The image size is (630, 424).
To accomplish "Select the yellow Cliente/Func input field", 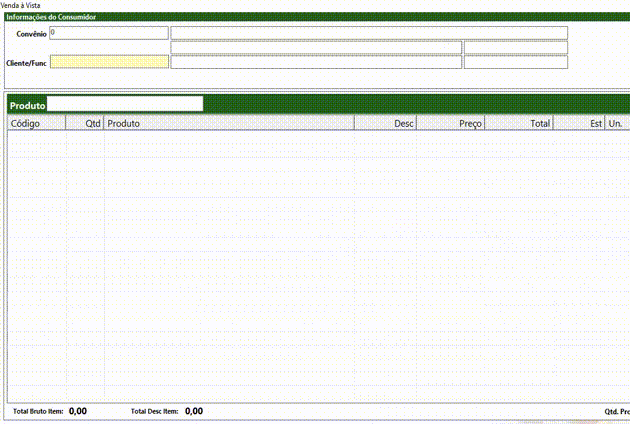I will pyautogui.click(x=108, y=62).
